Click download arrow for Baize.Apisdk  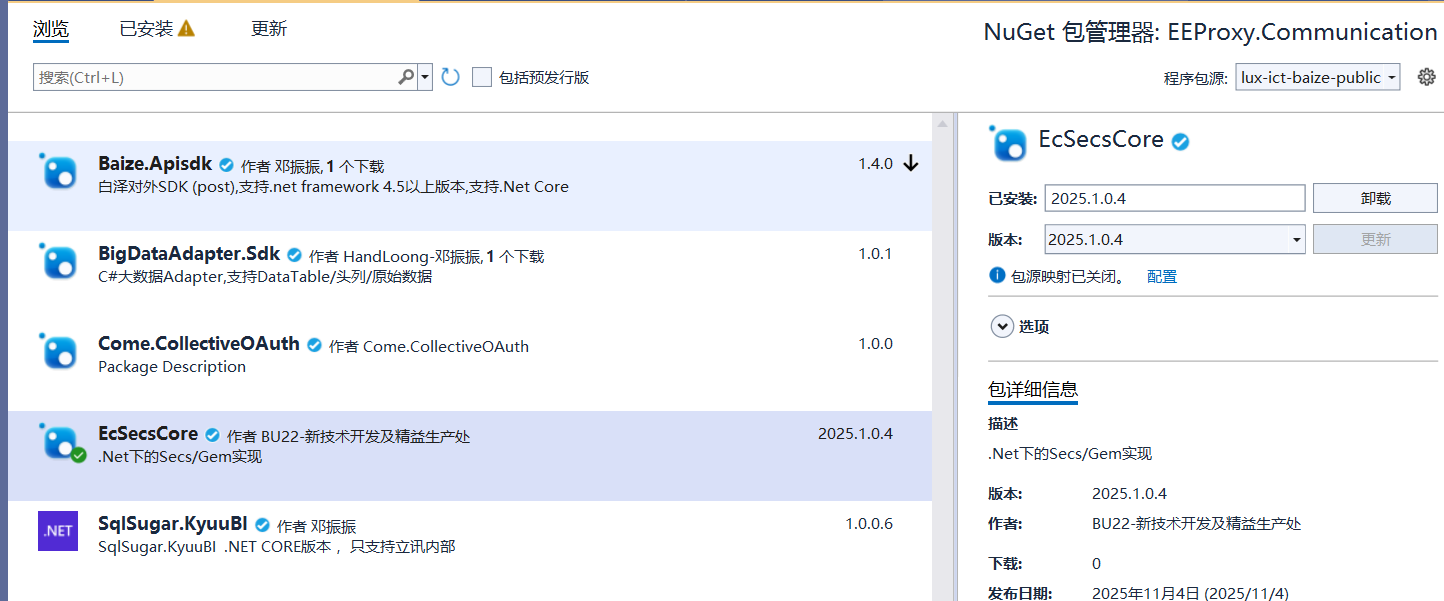click(910, 164)
